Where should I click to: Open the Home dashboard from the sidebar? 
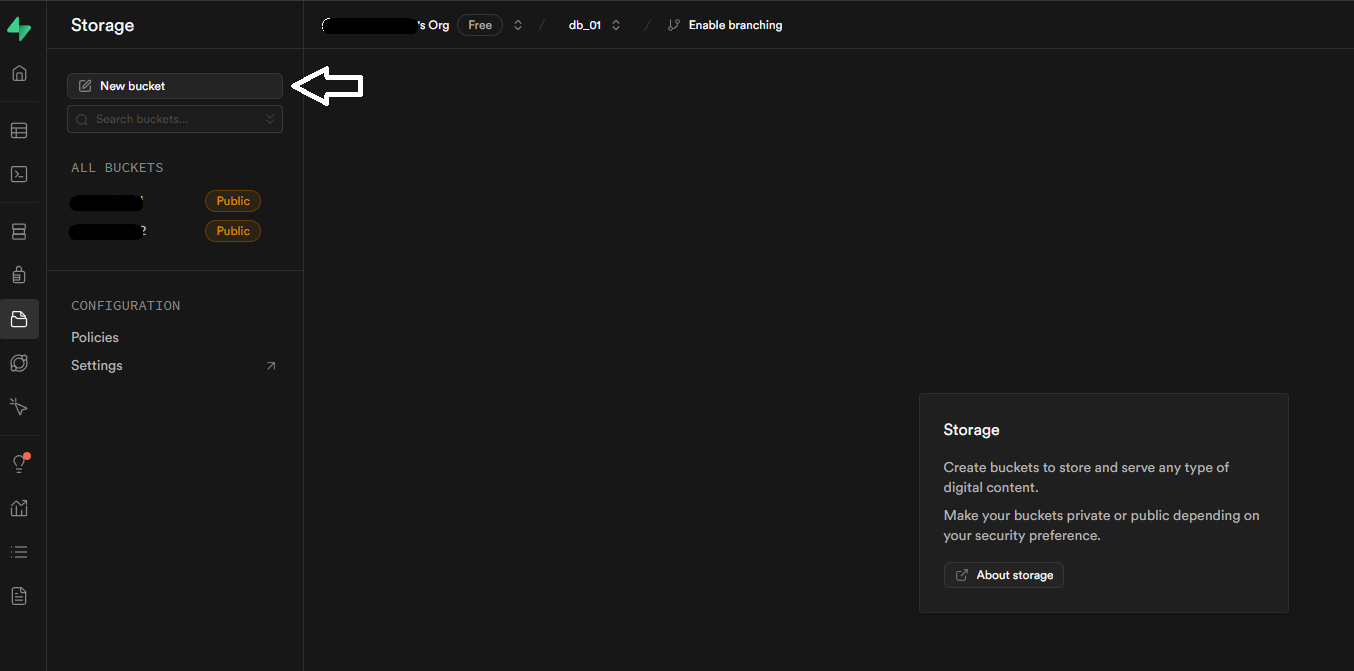(19, 73)
